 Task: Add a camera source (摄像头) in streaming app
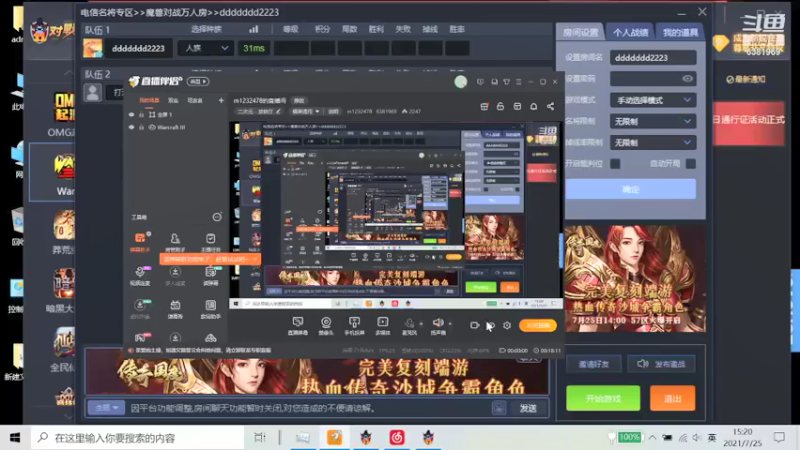pyautogui.click(x=326, y=325)
